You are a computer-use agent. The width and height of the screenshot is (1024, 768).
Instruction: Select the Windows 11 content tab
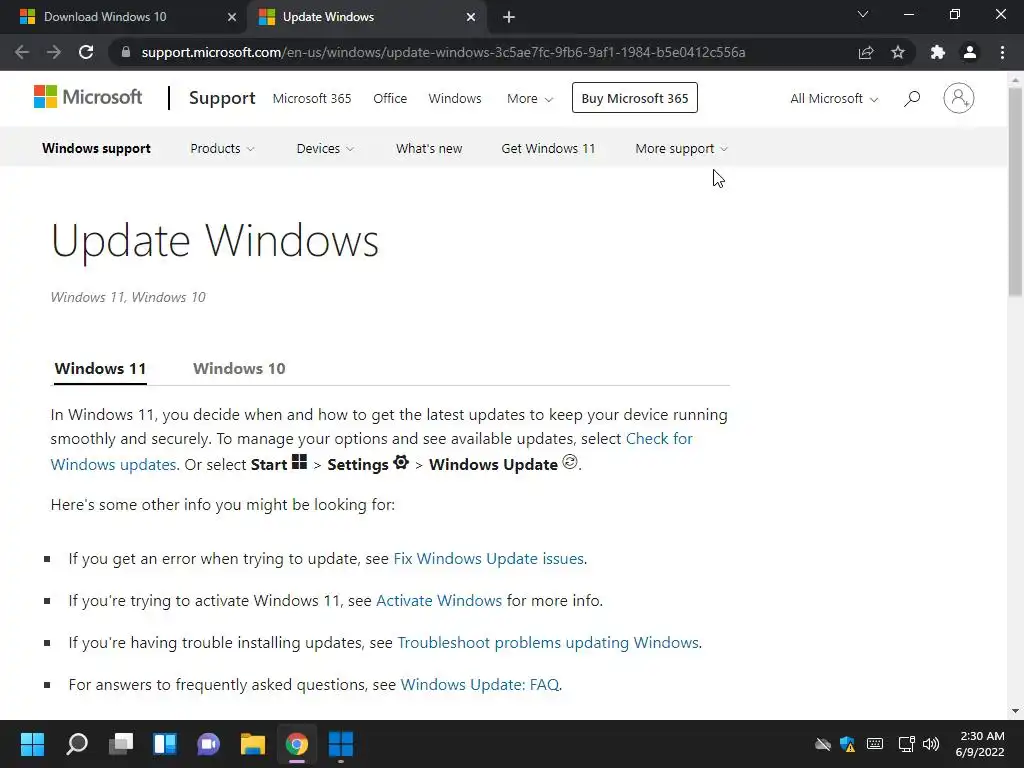pos(100,368)
